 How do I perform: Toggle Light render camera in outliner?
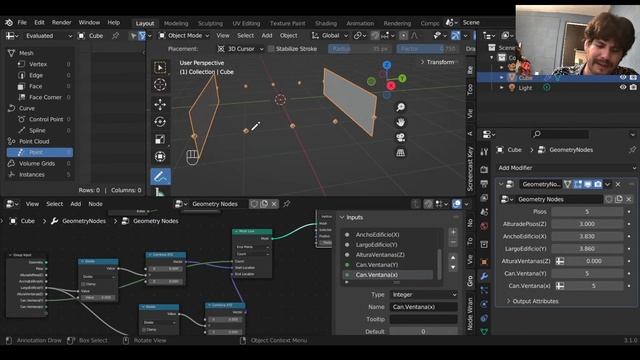(x=633, y=87)
